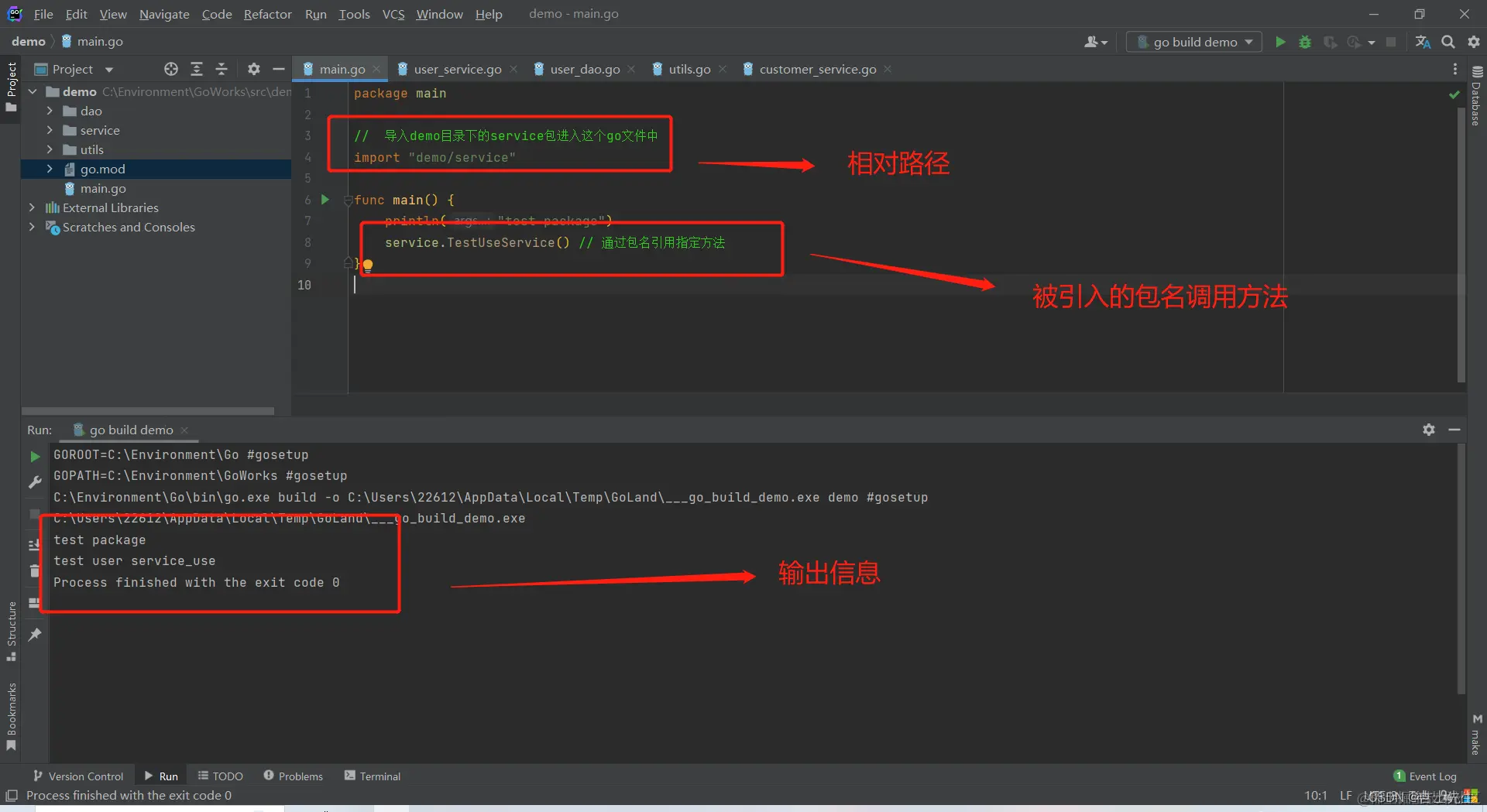Image resolution: width=1487 pixels, height=812 pixels.
Task: Toggle tool window quick access icon
Action: coord(12,796)
